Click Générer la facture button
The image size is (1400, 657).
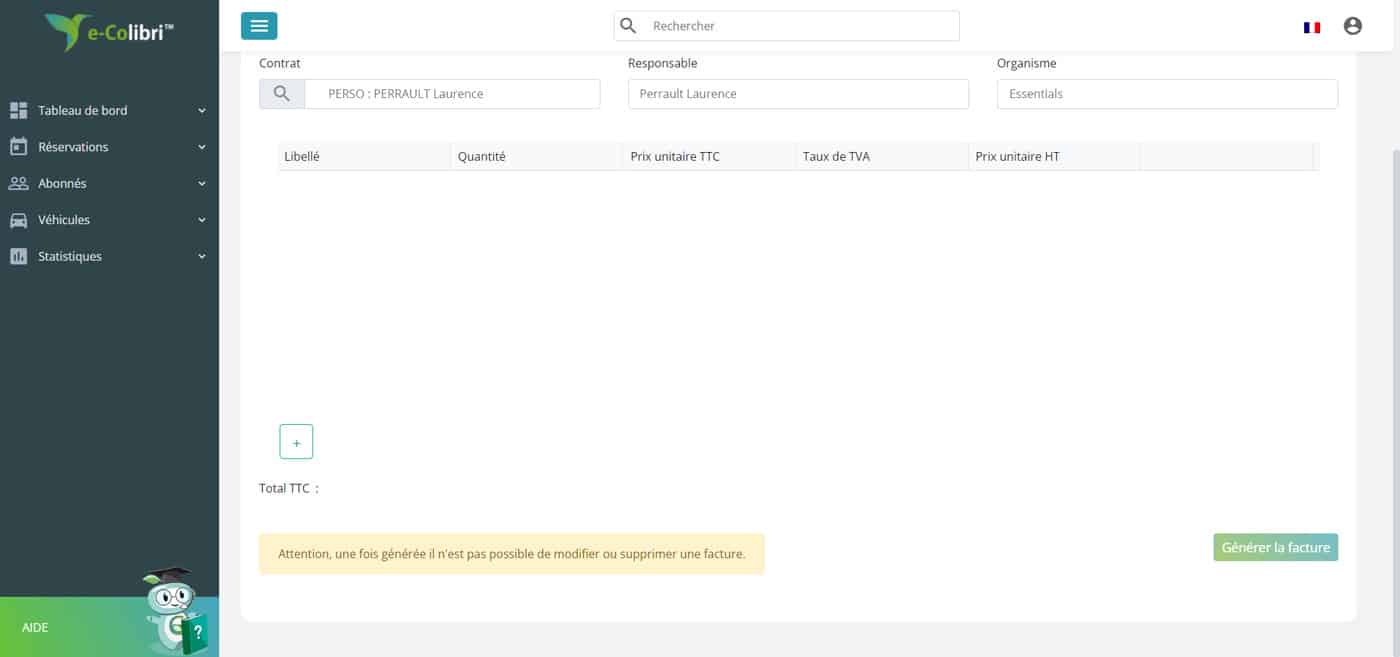click(1276, 547)
